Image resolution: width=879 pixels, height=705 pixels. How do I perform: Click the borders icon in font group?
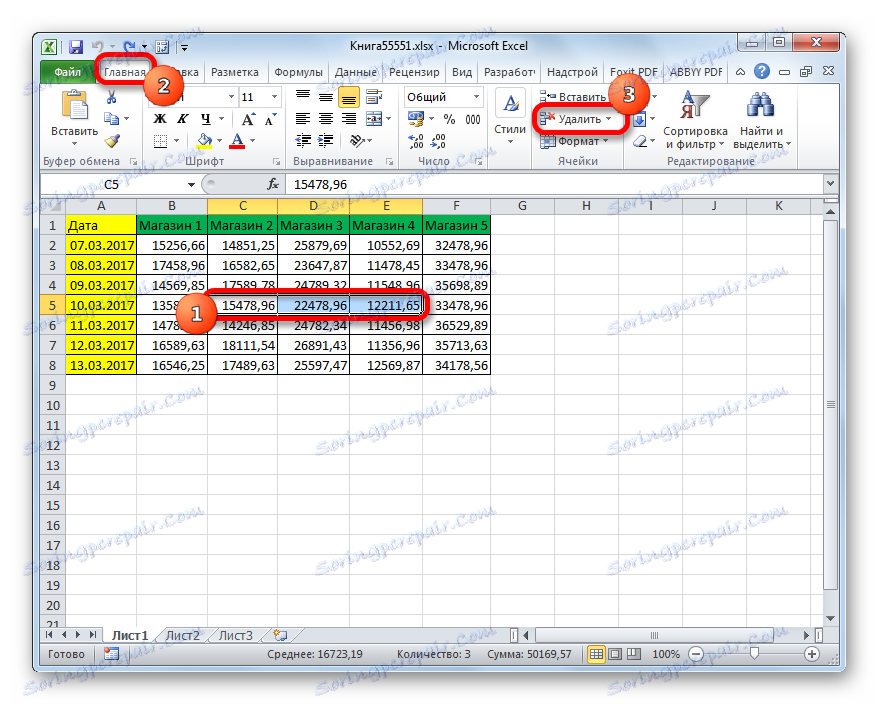160,141
